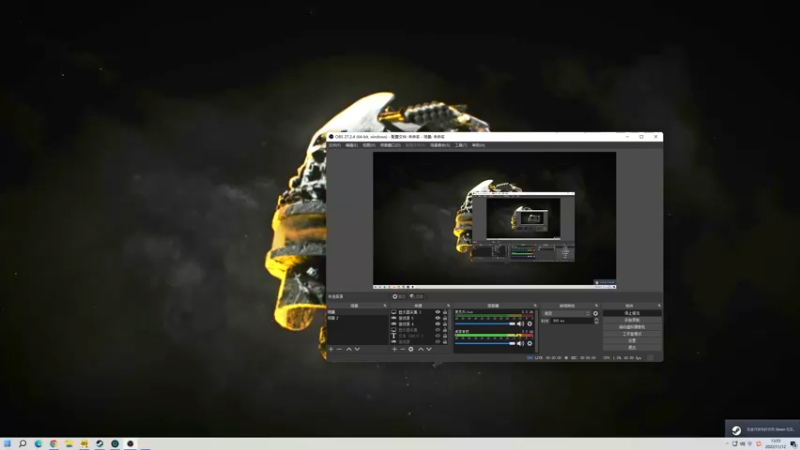Pop out the Scene Transitions dock panel
The width and height of the screenshot is (800, 450).
(596, 306)
